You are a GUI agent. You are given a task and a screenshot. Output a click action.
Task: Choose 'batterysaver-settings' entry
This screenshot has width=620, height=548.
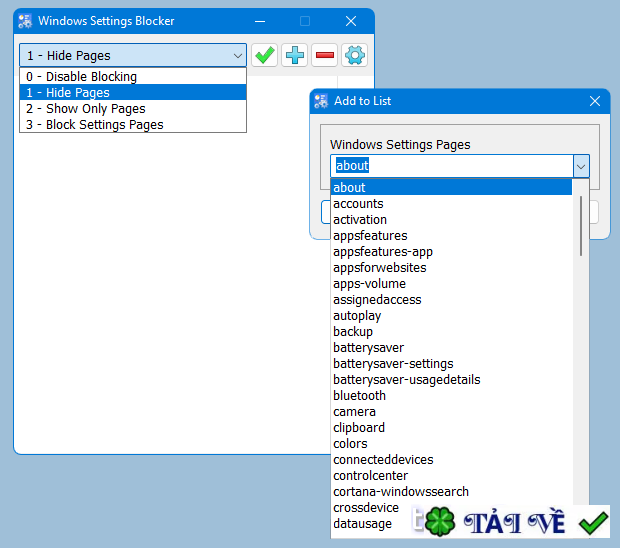pos(451,363)
